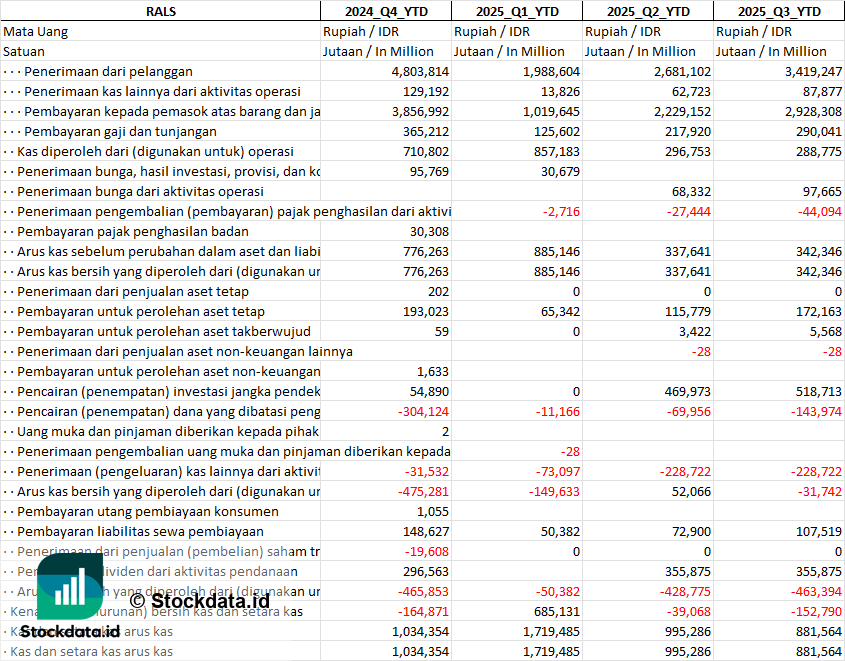Click value 148,627 cell
The height and width of the screenshot is (661, 845).
[x=386, y=531]
